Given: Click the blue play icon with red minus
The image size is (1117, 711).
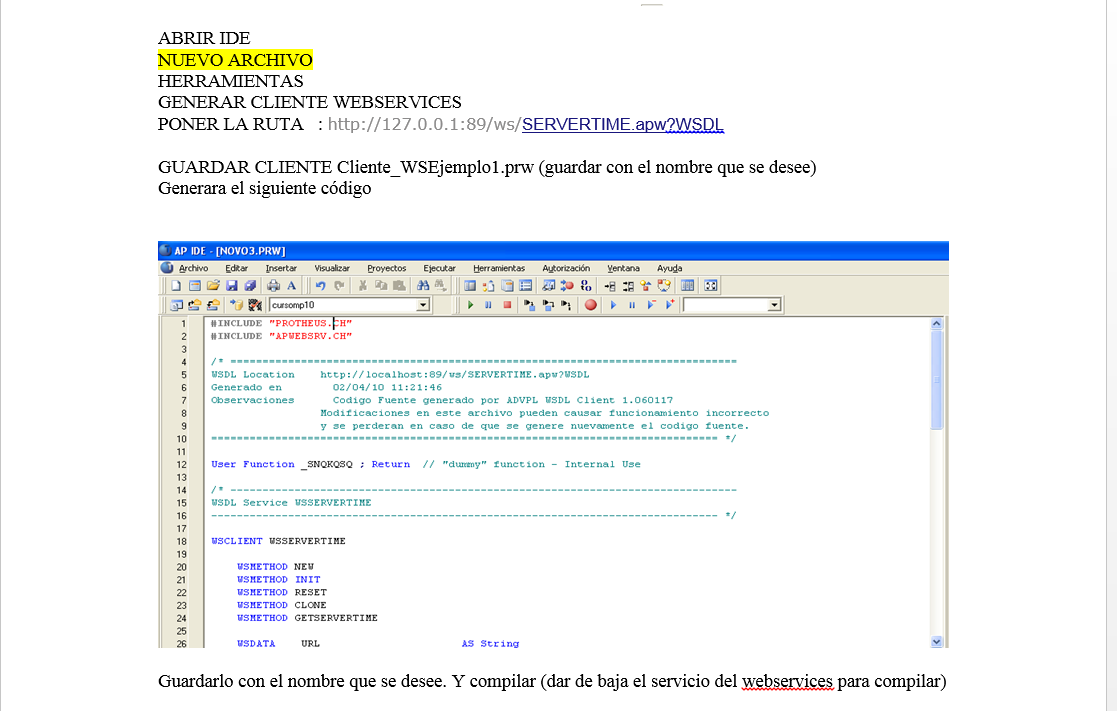Looking at the screenshot, I should [x=651, y=304].
